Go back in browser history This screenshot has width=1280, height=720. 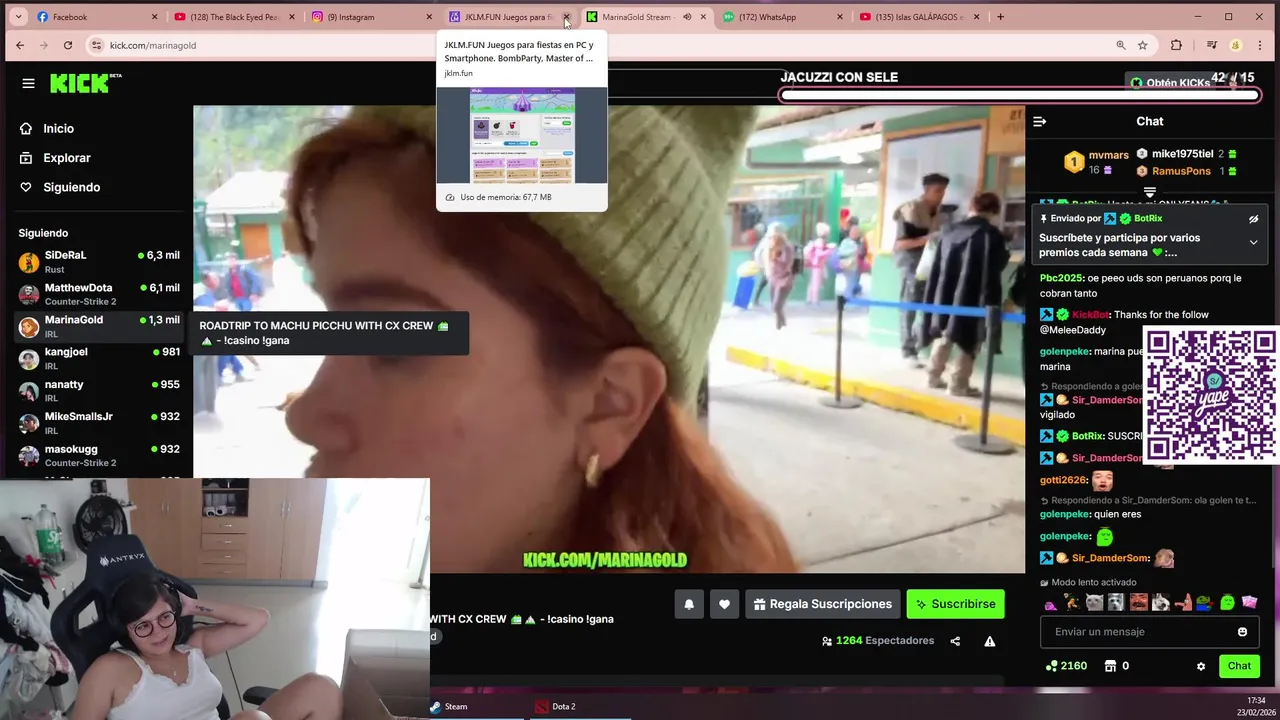tap(20, 45)
